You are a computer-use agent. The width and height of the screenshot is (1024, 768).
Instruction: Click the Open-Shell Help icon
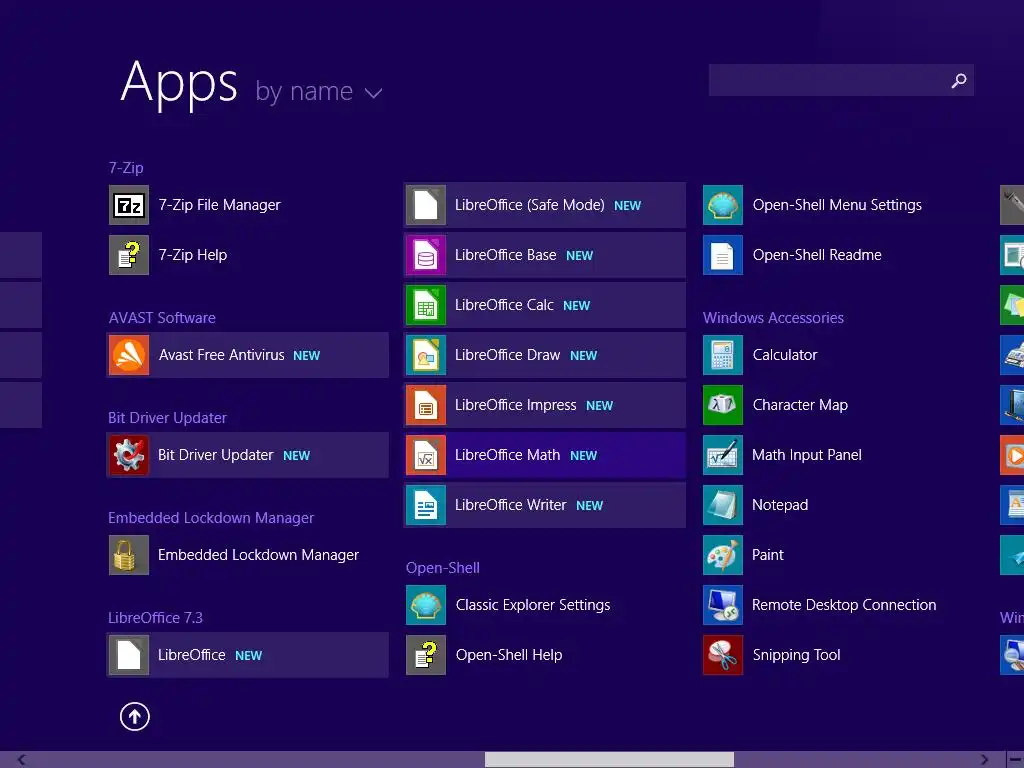426,654
